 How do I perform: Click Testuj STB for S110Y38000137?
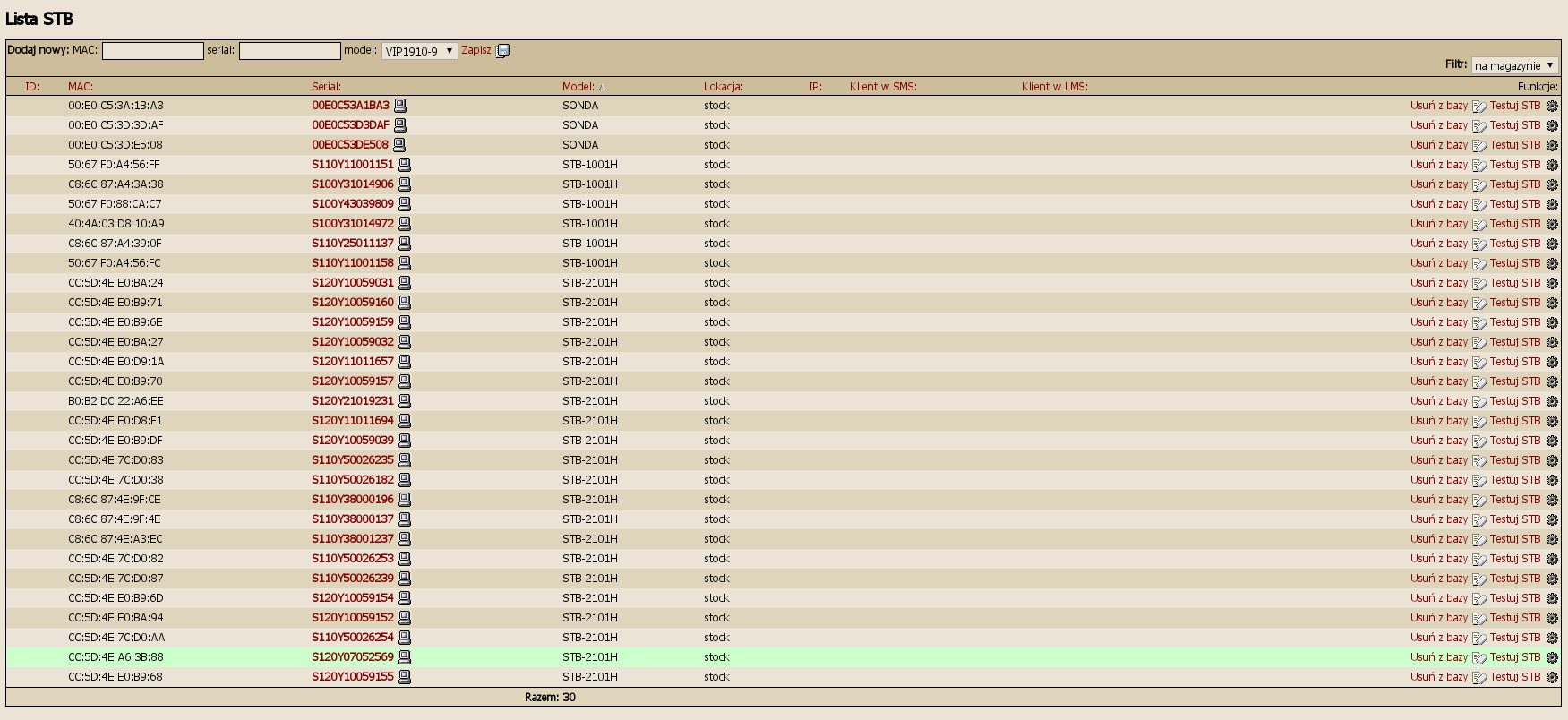(x=1515, y=519)
